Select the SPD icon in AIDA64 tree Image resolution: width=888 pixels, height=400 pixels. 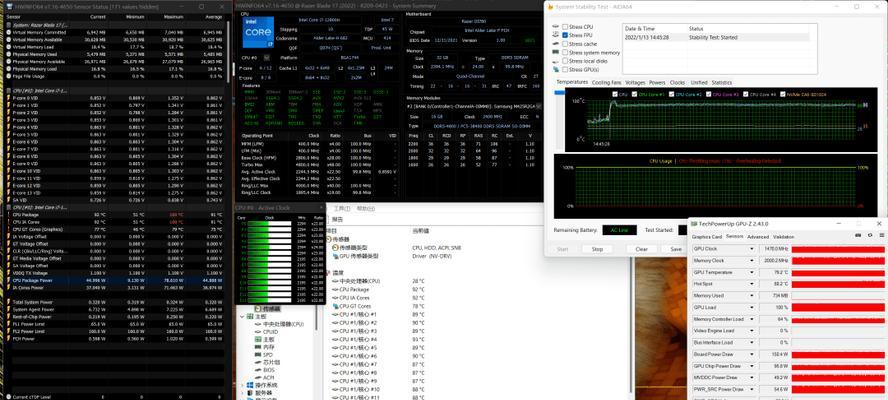click(x=258, y=354)
